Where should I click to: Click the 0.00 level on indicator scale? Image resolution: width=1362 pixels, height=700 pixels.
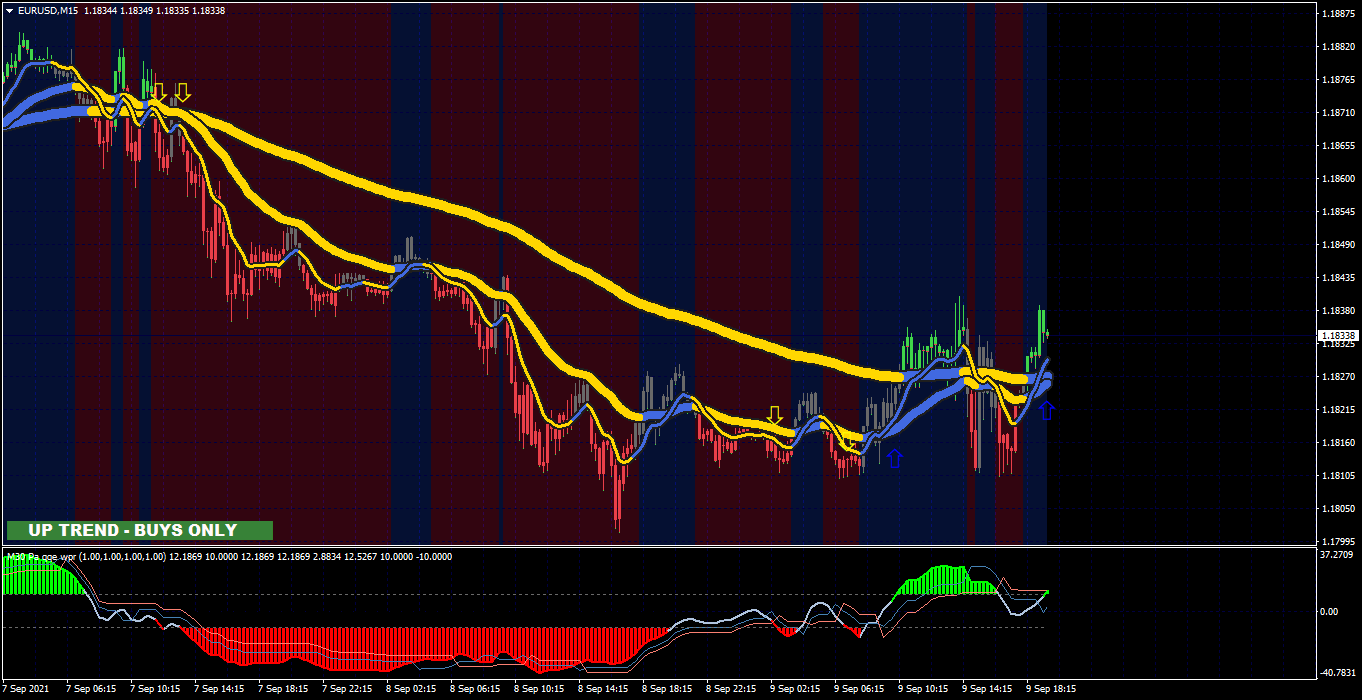(x=1330, y=611)
